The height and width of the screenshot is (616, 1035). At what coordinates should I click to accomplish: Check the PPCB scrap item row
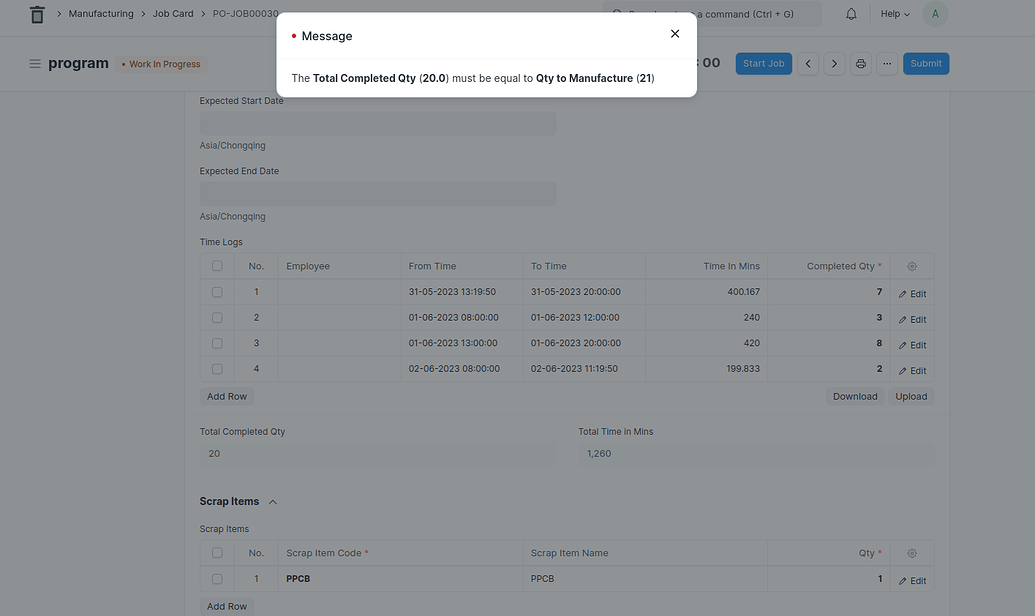pyautogui.click(x=217, y=578)
